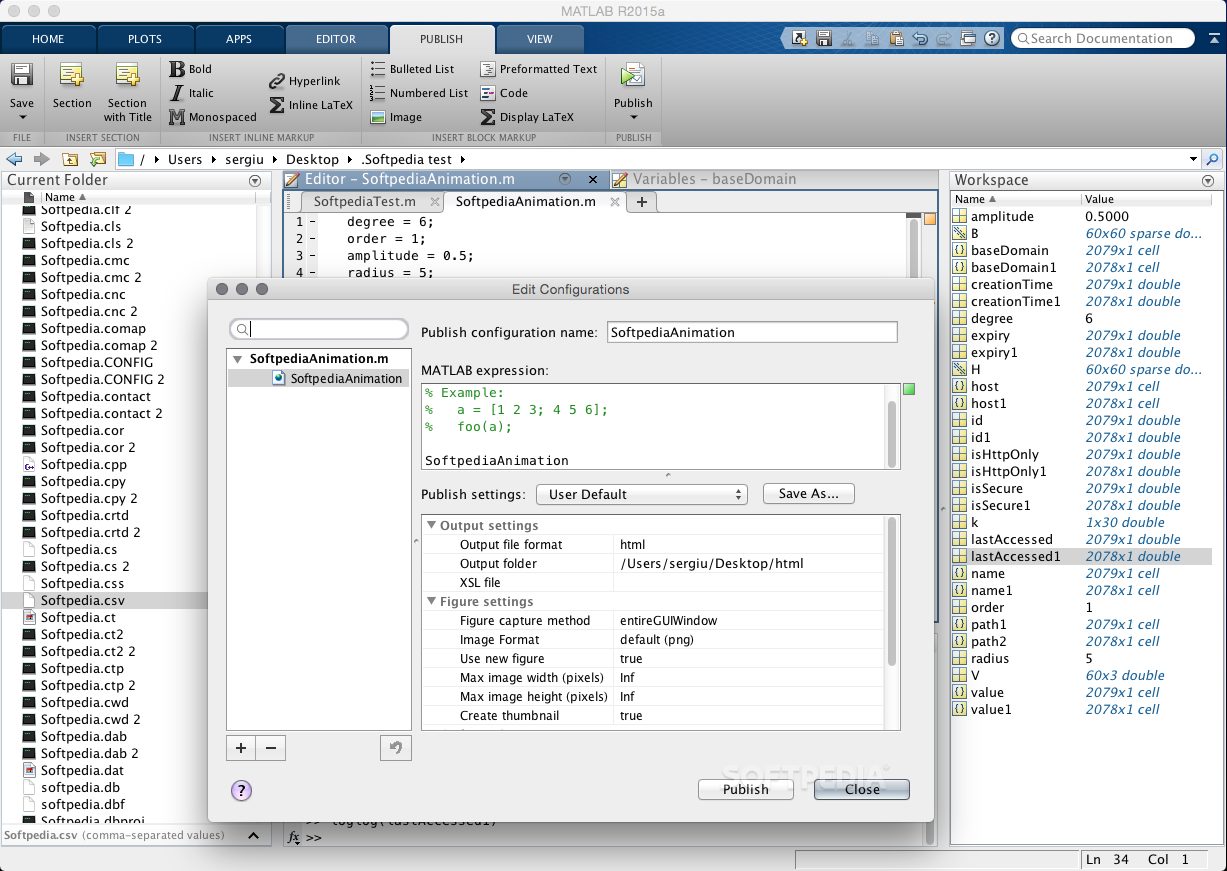Click the address bar search magnifier
Screen dimensions: 1227x871
[x=1213, y=159]
